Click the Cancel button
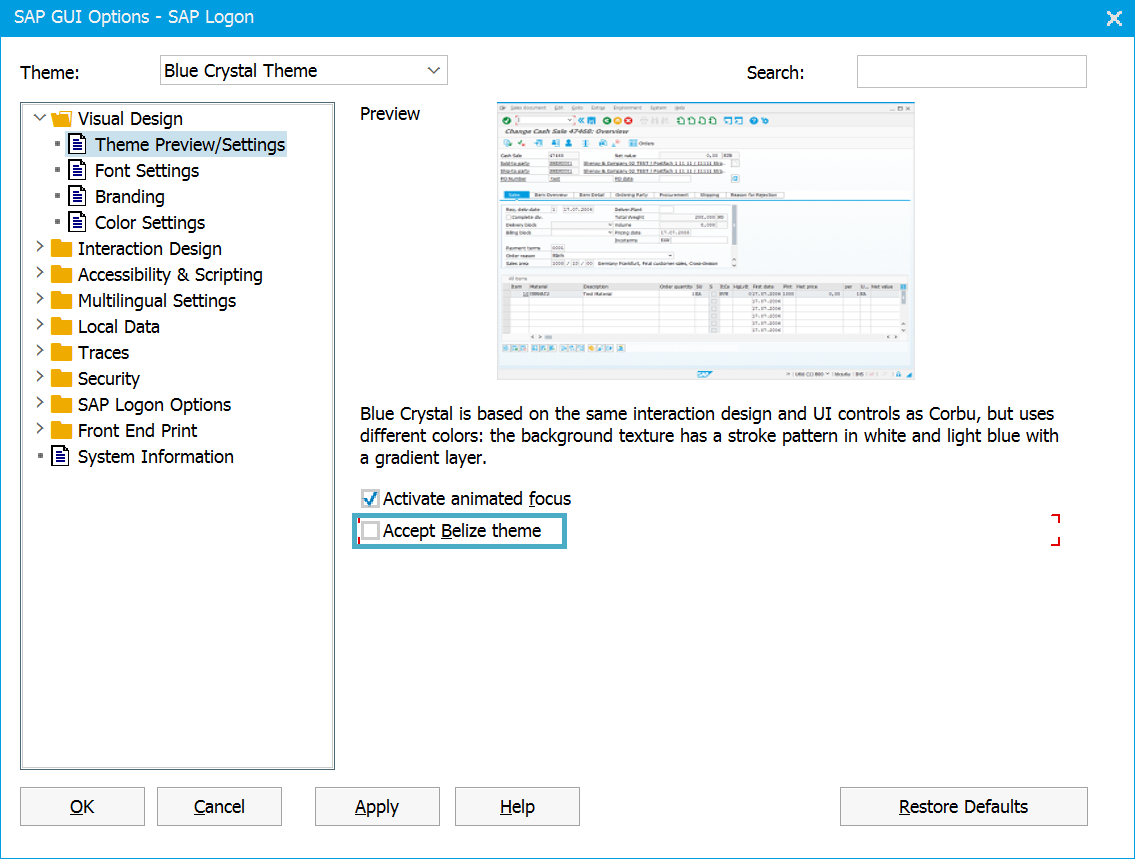The image size is (1135, 859). coord(219,806)
